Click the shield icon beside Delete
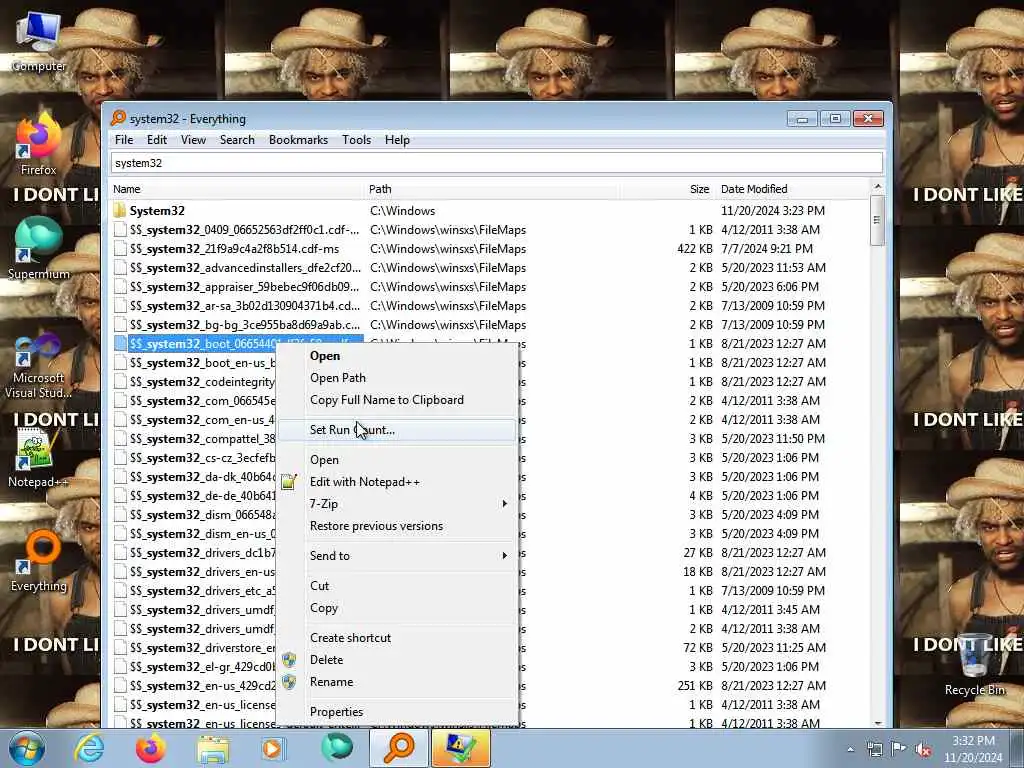This screenshot has height=768, width=1024. coord(289,660)
